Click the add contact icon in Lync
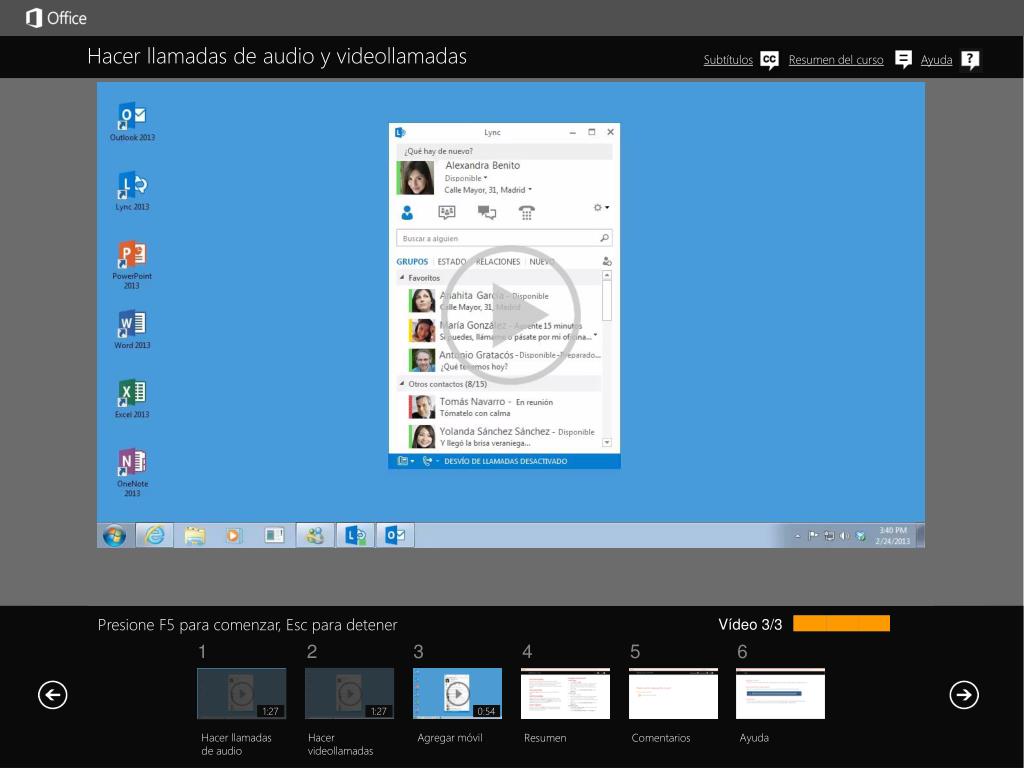 tap(607, 261)
